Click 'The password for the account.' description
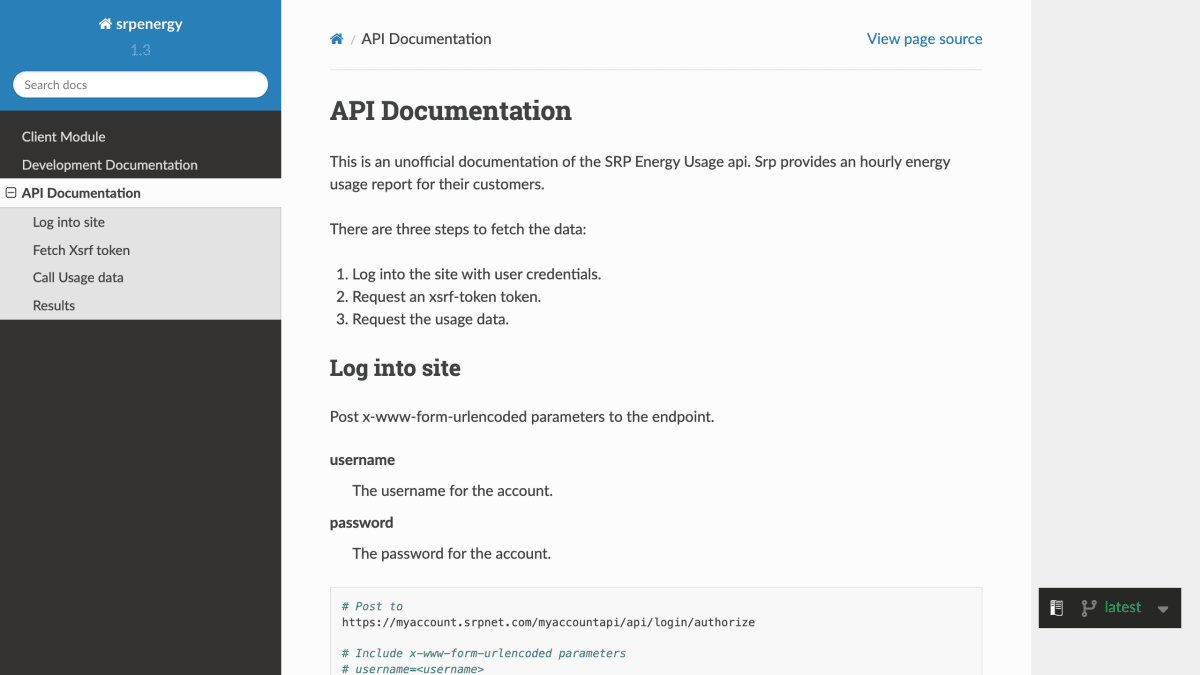 pyautogui.click(x=451, y=553)
